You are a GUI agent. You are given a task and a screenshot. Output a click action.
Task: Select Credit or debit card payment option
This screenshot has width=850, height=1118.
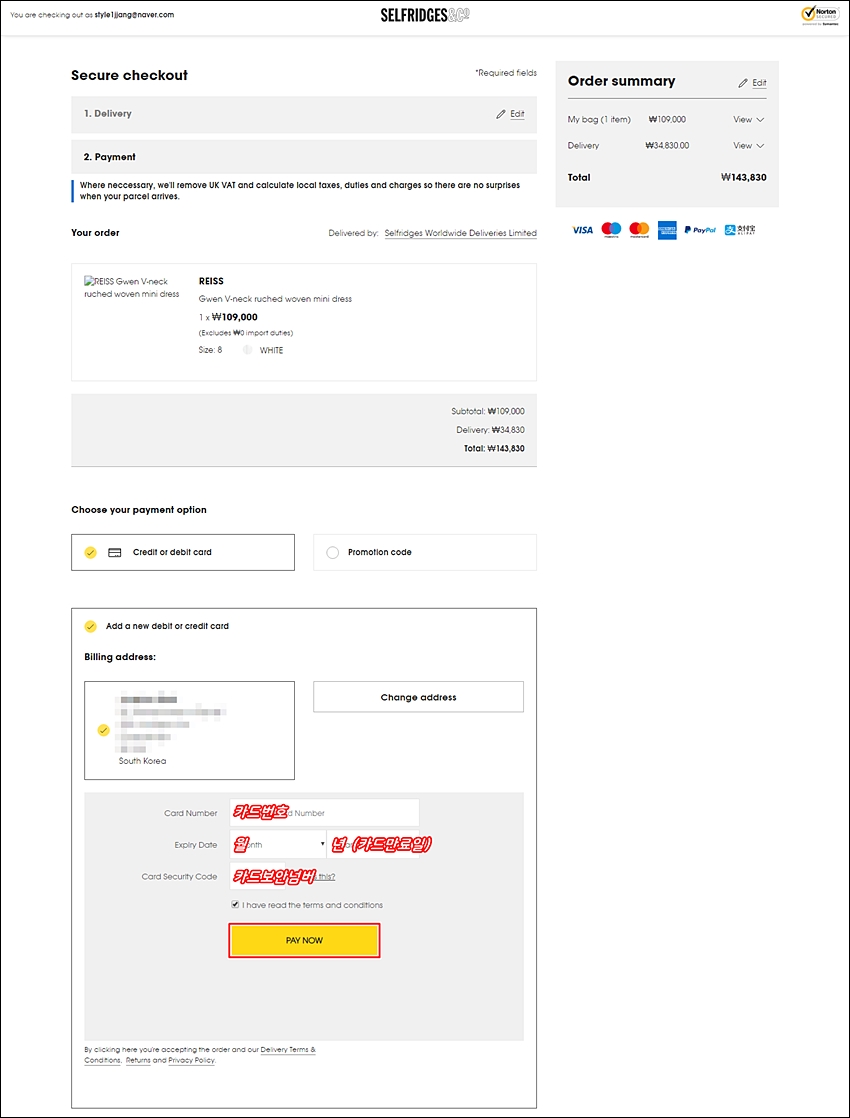183,553
